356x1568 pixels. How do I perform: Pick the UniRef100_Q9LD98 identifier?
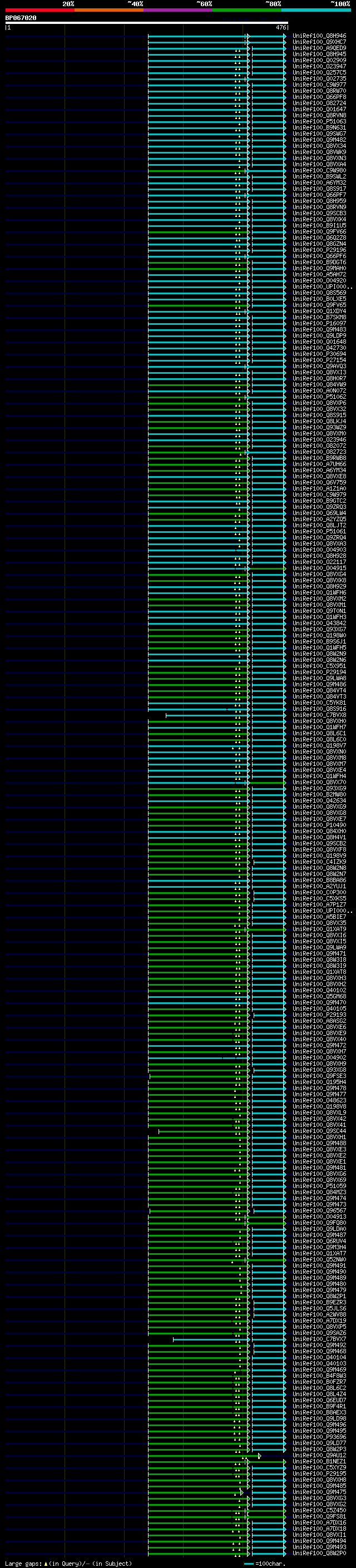coord(319,1418)
